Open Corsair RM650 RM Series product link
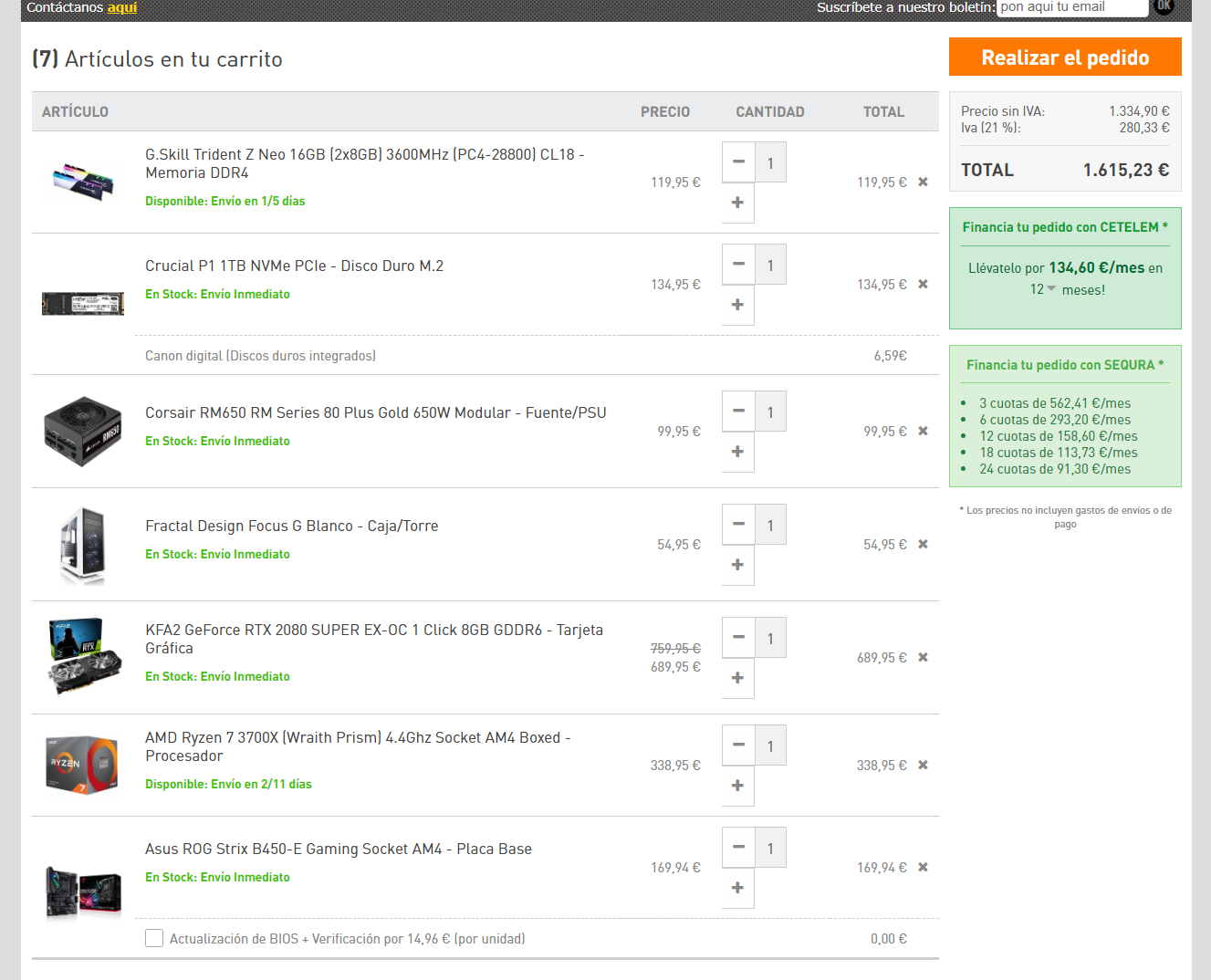The width and height of the screenshot is (1211, 980). pos(376,412)
